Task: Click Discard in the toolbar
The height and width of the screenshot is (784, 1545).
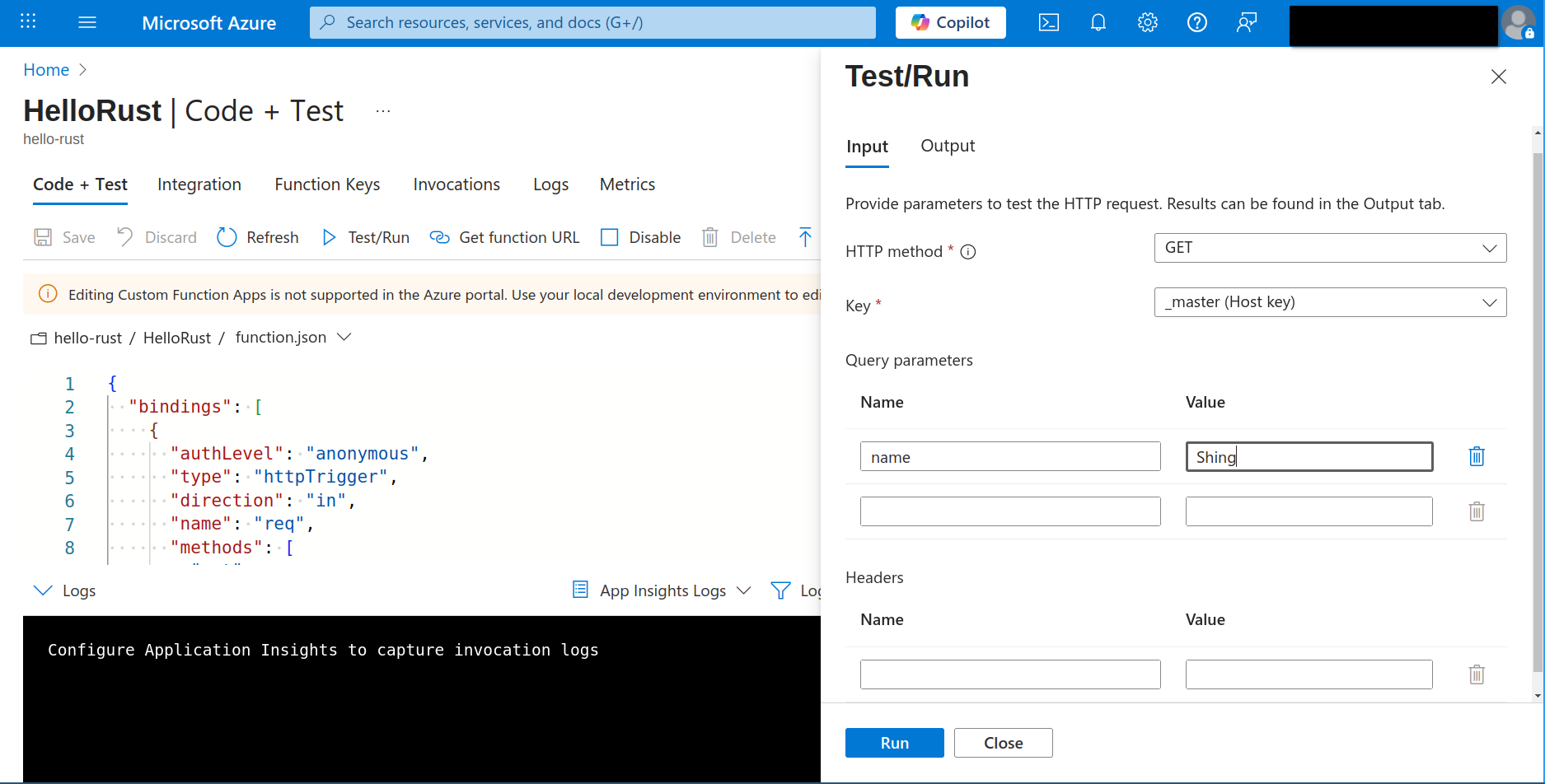Action: click(157, 237)
